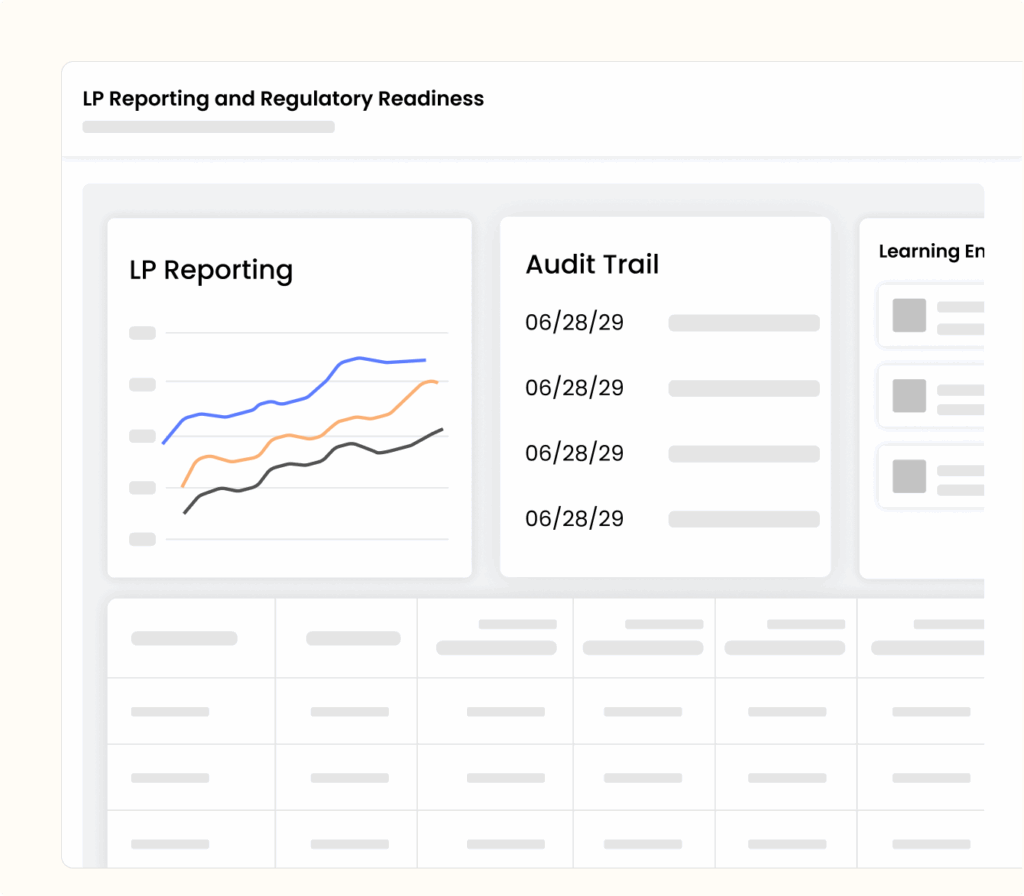Screen dimensions: 1024x896
Task: Click the placeholder bar beside the last audit date
Action: pos(743,519)
